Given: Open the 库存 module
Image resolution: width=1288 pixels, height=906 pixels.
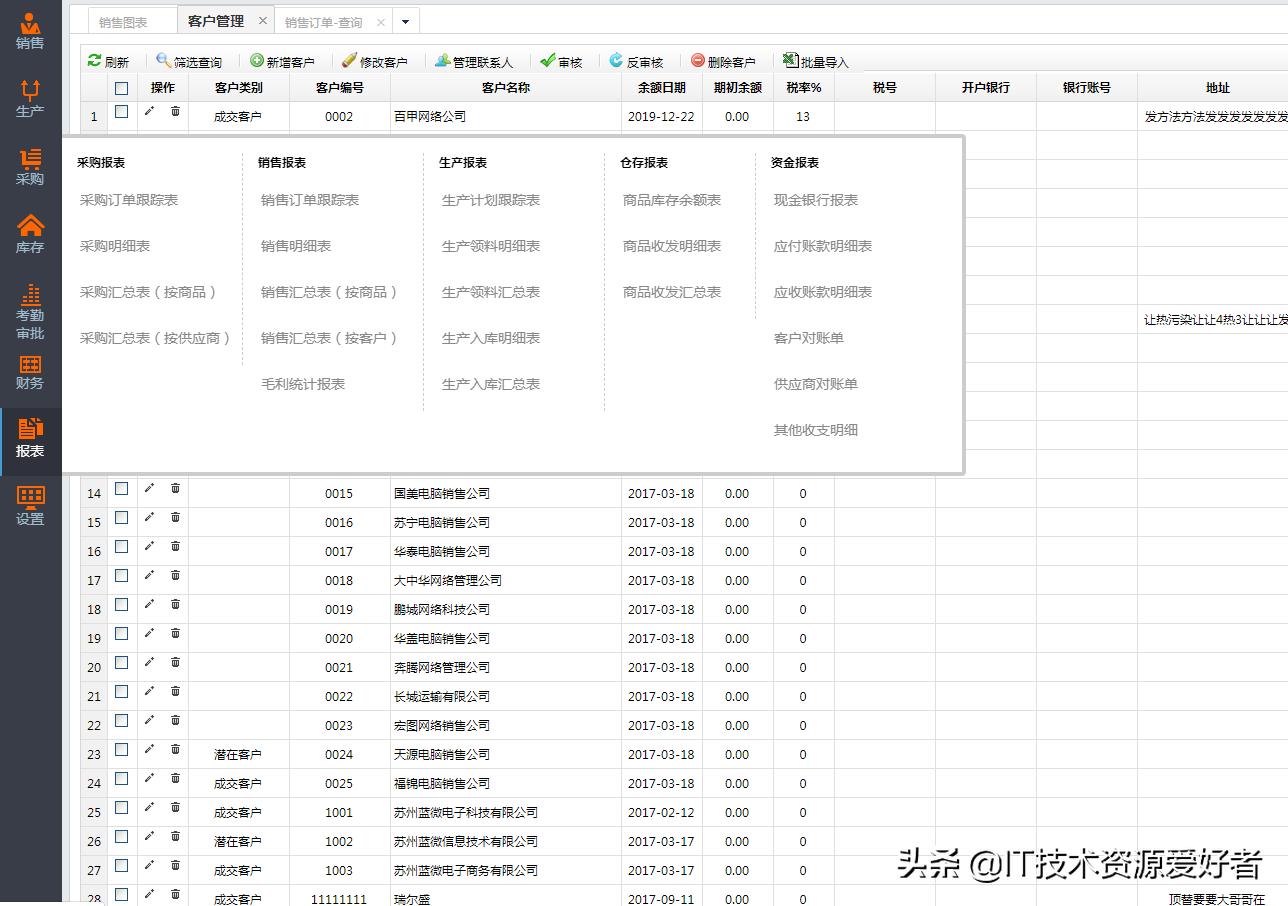Looking at the screenshot, I should [x=31, y=232].
